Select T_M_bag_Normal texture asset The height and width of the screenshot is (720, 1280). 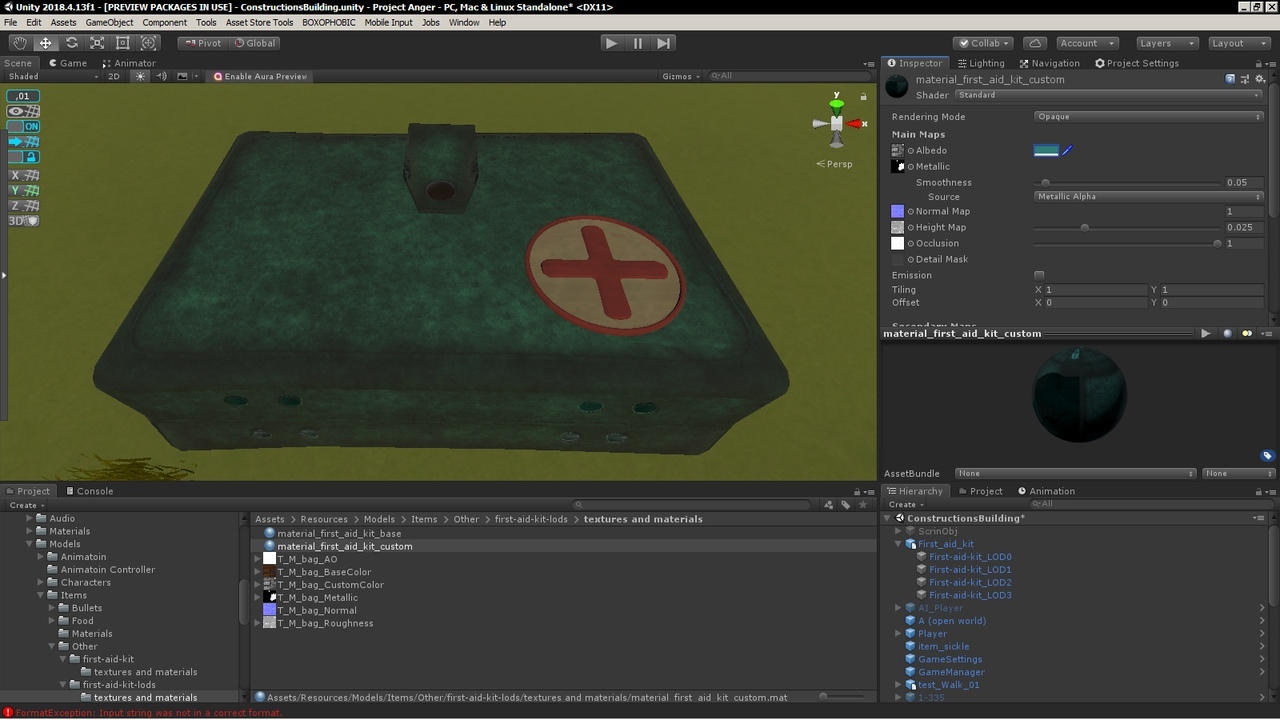click(x=316, y=610)
